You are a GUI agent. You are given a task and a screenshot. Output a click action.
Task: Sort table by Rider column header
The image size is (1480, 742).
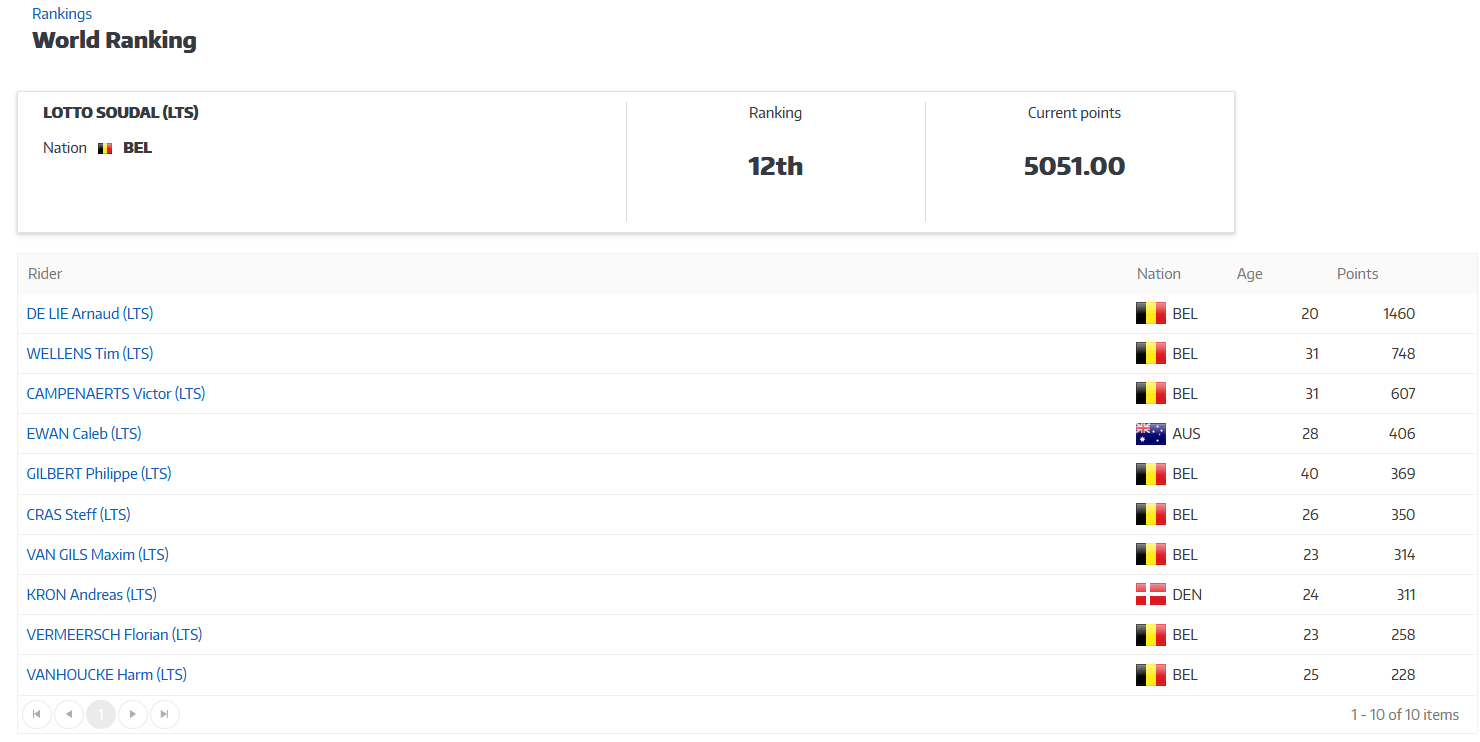(x=45, y=274)
